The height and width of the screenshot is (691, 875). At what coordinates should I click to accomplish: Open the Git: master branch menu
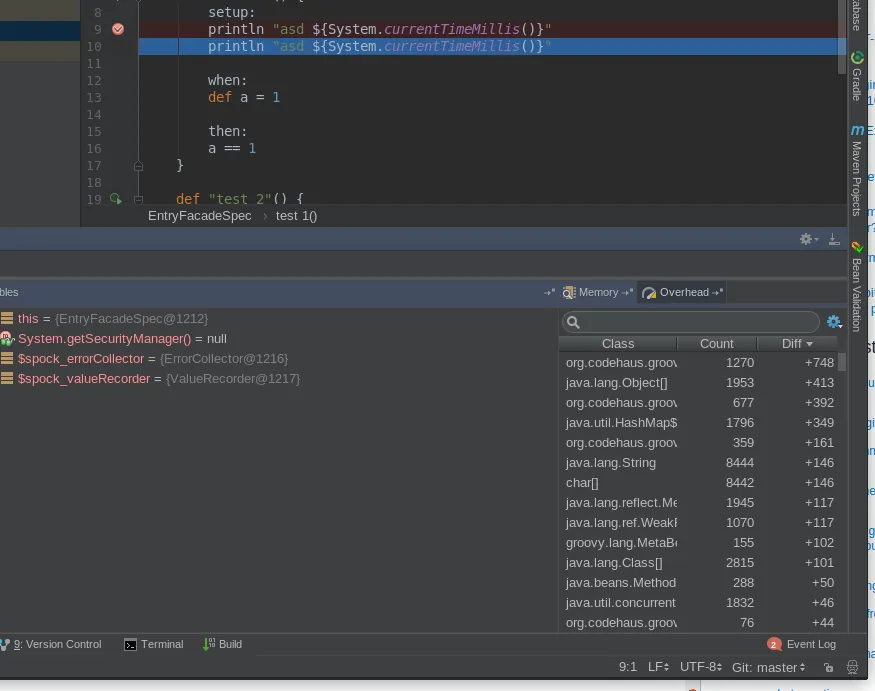point(768,667)
